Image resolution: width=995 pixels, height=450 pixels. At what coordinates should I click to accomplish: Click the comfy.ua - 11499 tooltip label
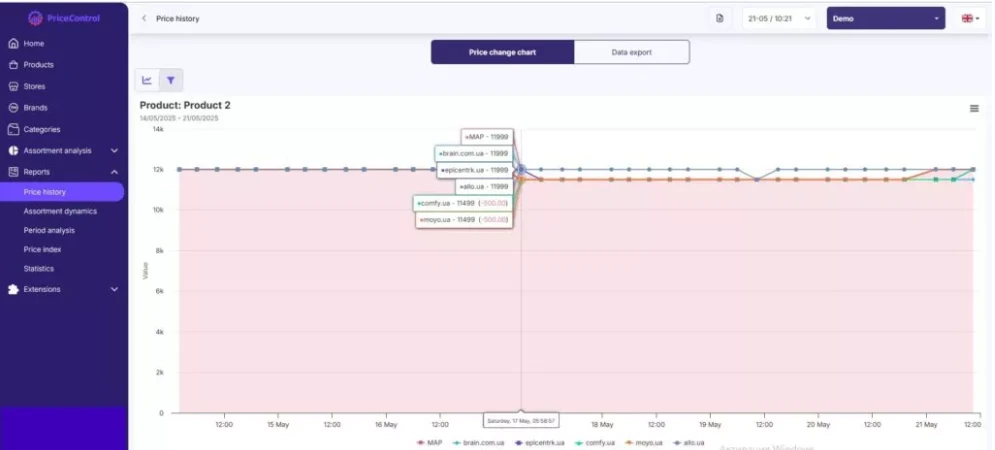463,203
